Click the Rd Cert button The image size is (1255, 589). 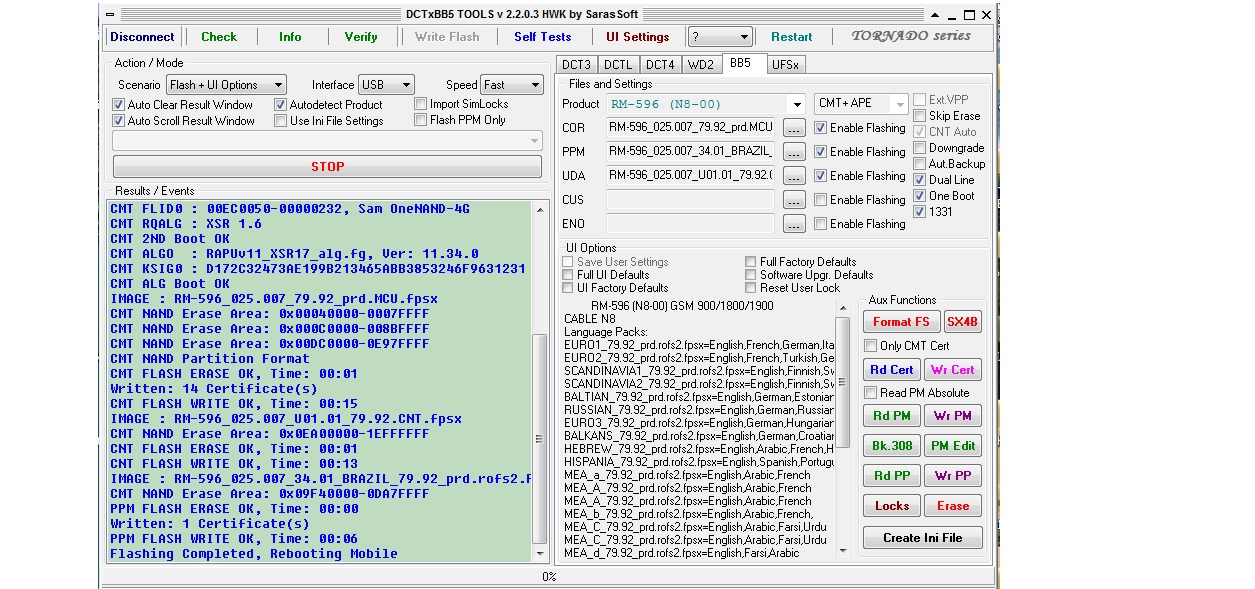click(892, 370)
